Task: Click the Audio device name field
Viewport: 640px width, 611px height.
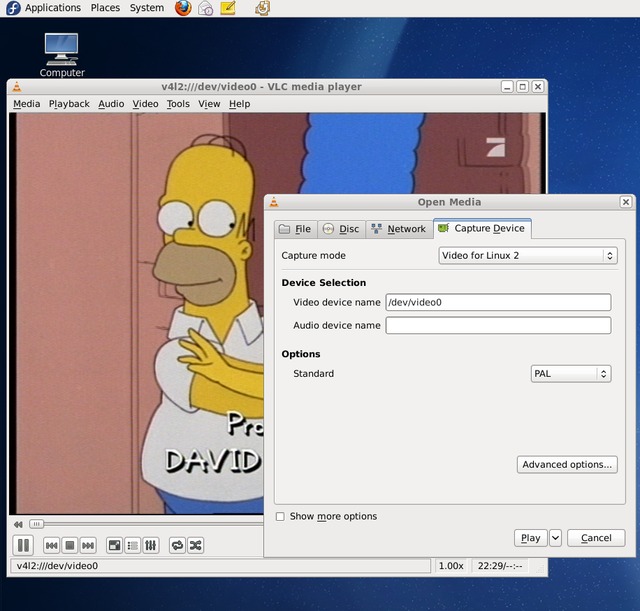Action: [x=498, y=325]
